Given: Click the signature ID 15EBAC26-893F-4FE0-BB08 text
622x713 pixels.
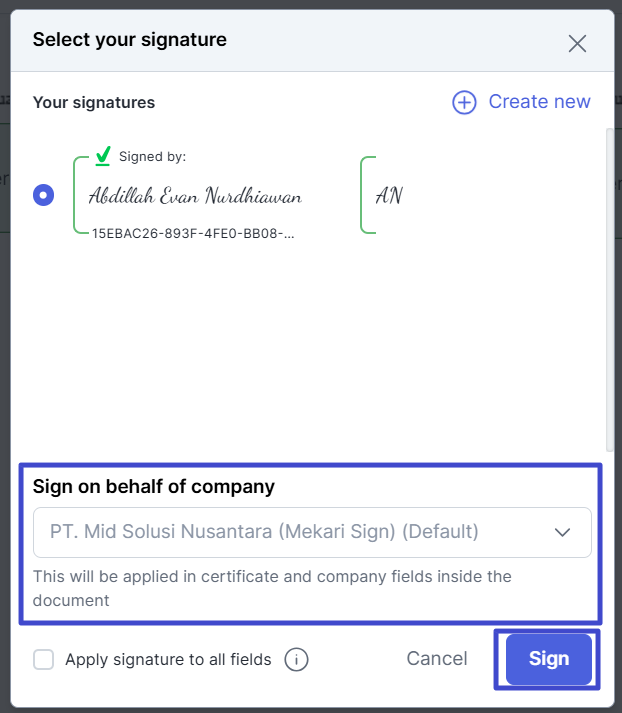Looking at the screenshot, I should [194, 233].
